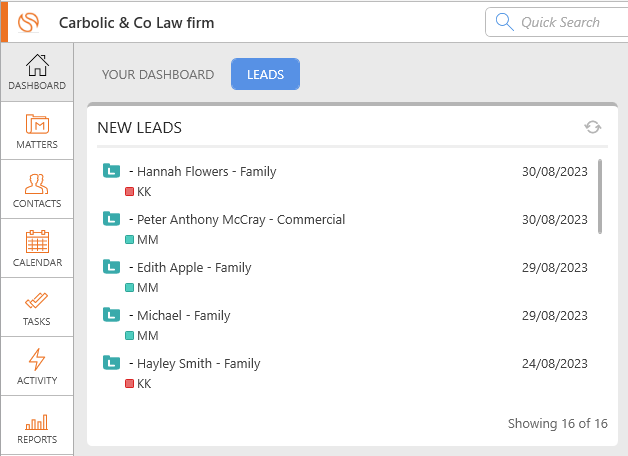Click the magnifier search icon
The width and height of the screenshot is (628, 456).
[x=504, y=22]
